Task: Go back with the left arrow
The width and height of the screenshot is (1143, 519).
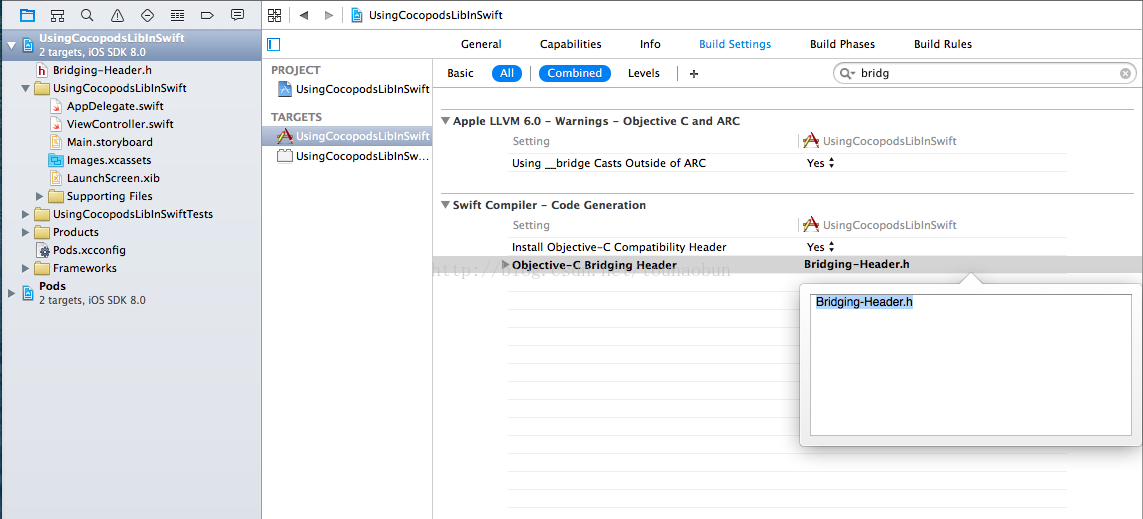Action: click(x=304, y=15)
